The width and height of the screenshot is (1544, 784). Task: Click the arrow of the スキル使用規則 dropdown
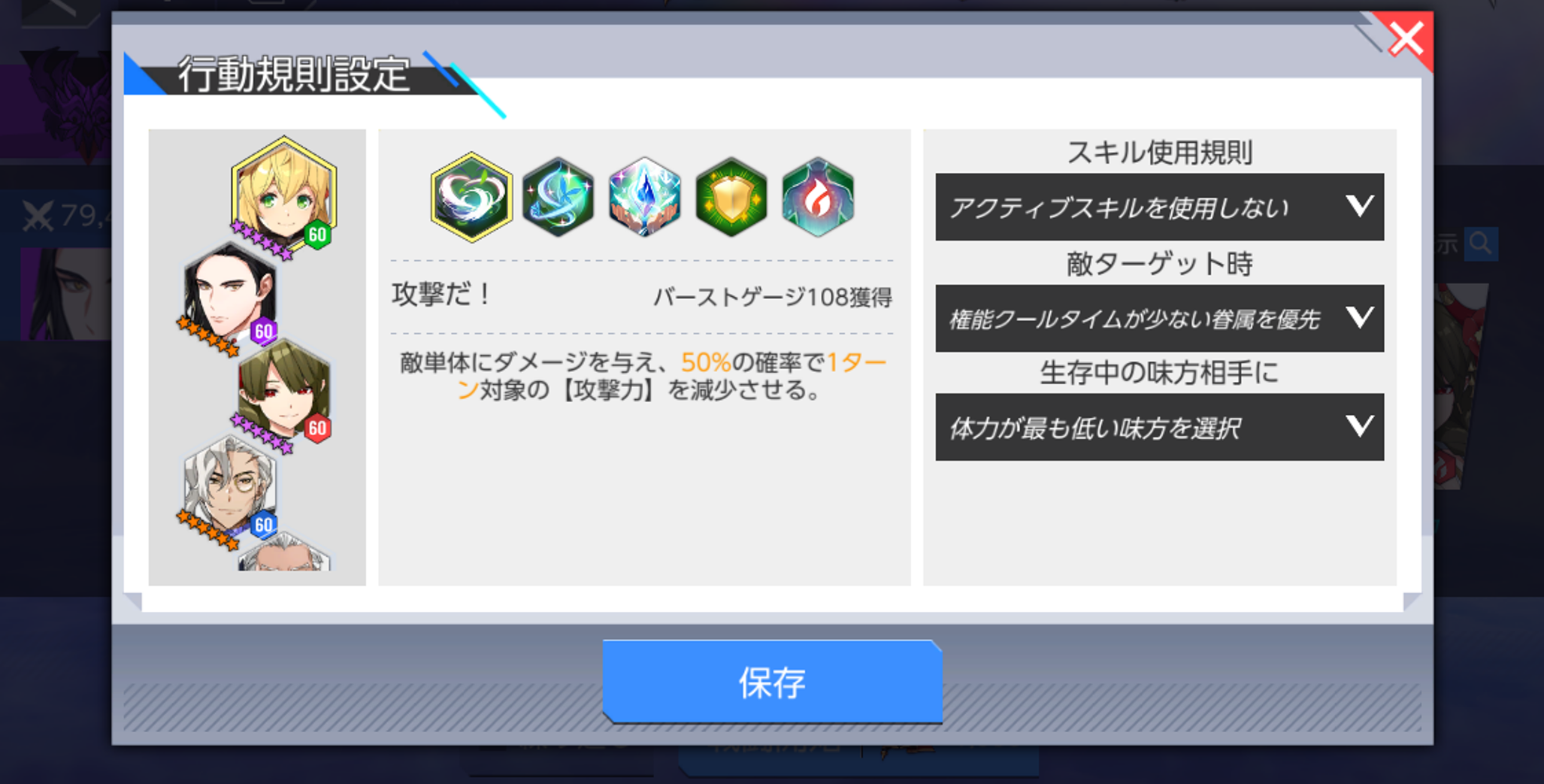1359,206
